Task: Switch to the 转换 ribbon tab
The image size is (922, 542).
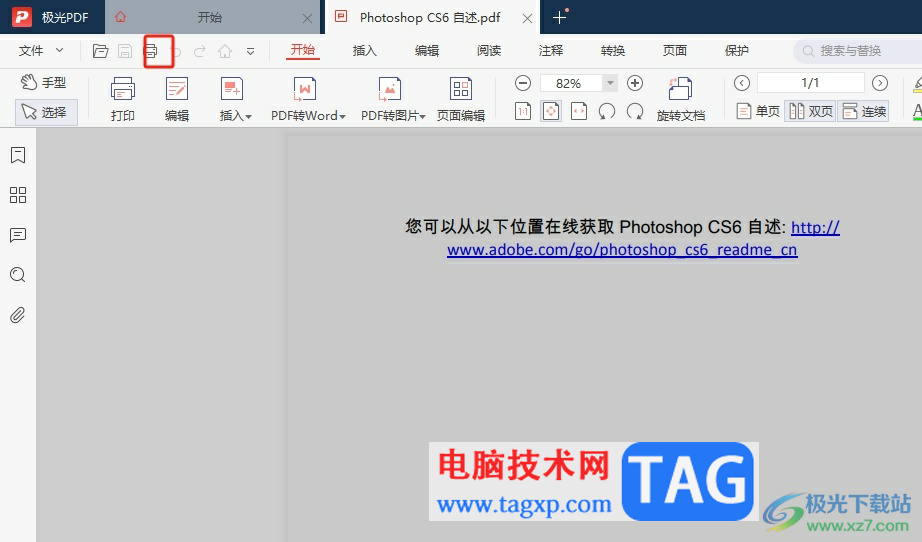Action: coord(613,51)
